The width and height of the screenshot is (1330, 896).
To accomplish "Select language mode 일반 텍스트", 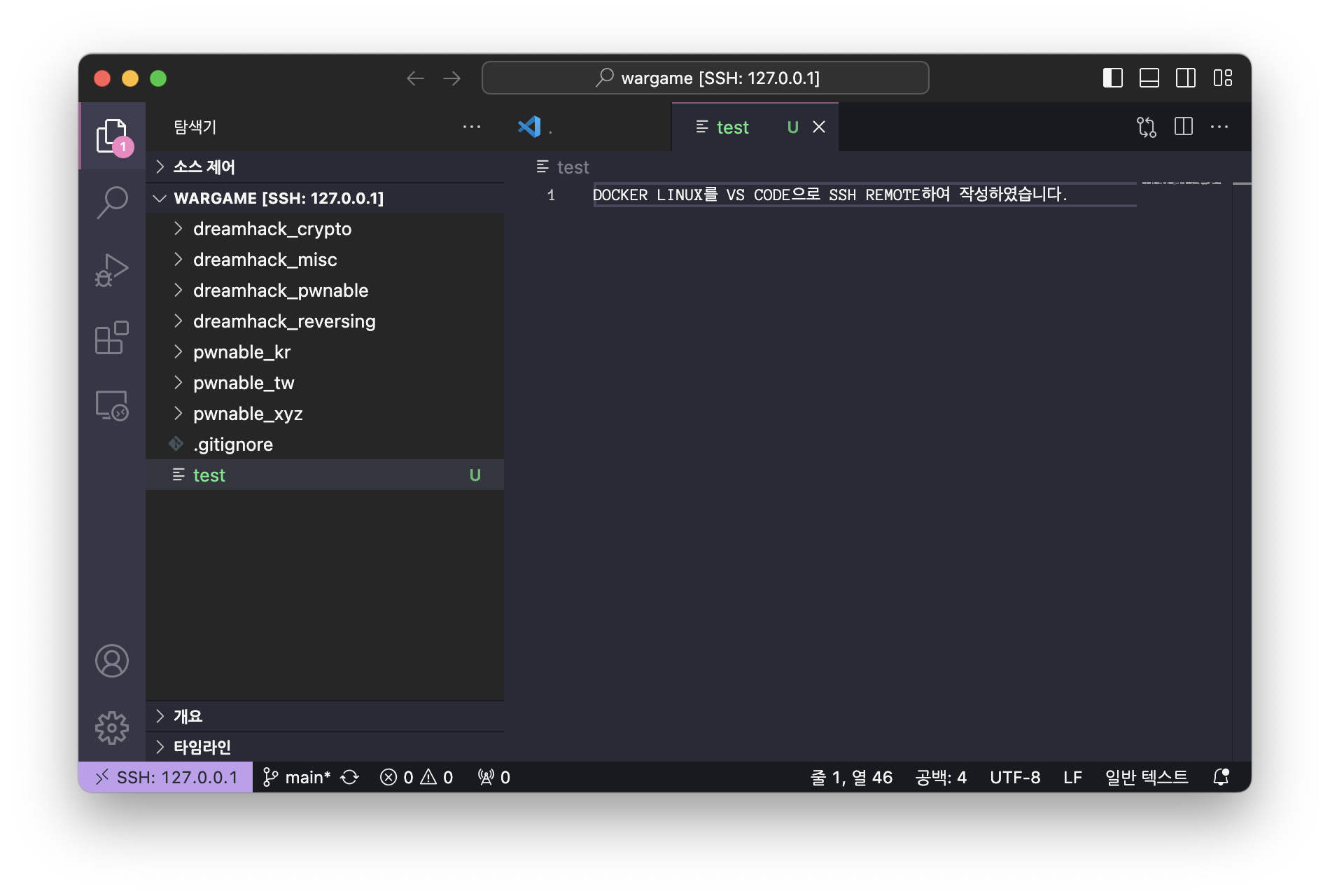I will click(1147, 777).
